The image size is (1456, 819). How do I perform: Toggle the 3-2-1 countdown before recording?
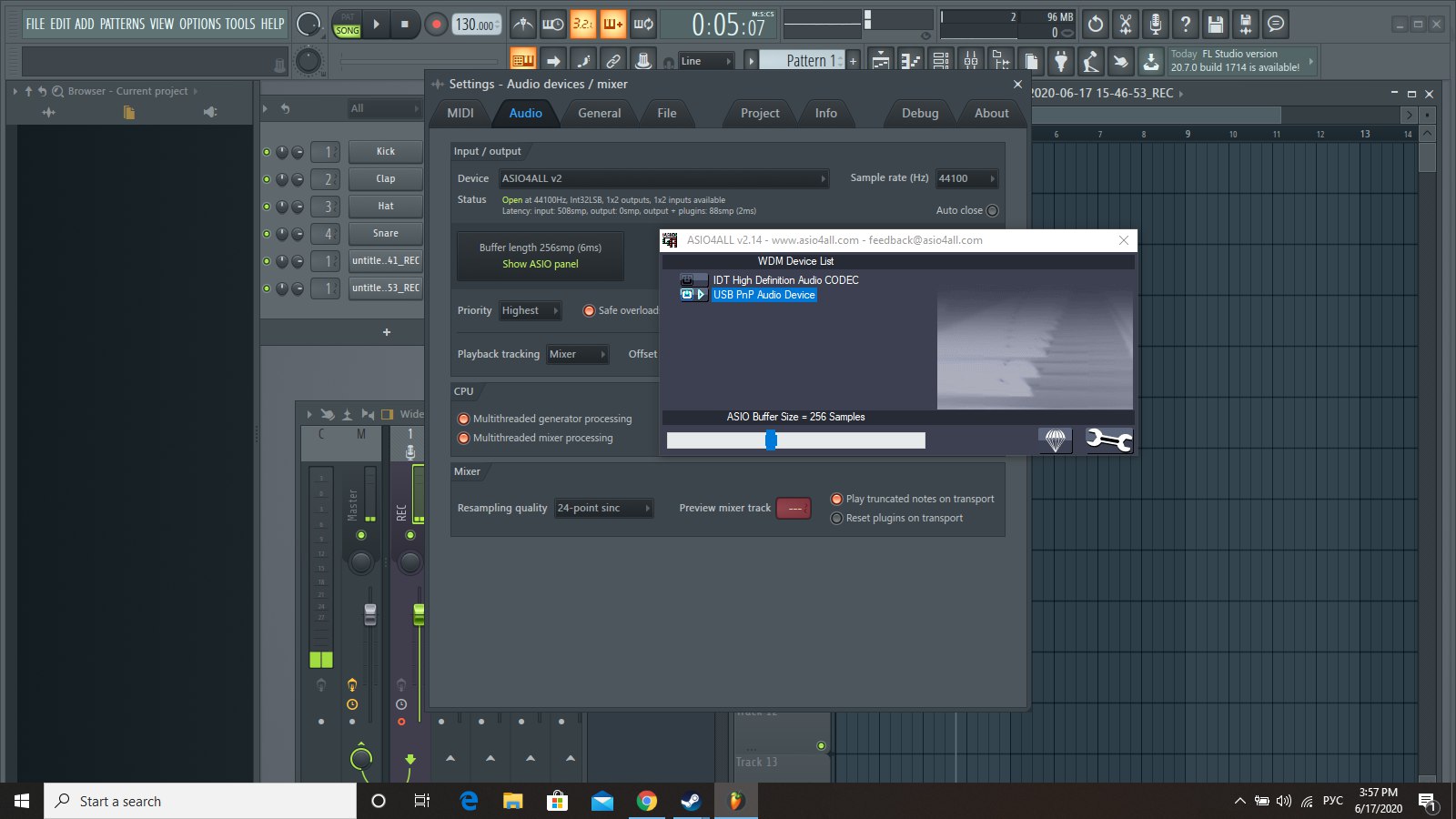tap(582, 25)
